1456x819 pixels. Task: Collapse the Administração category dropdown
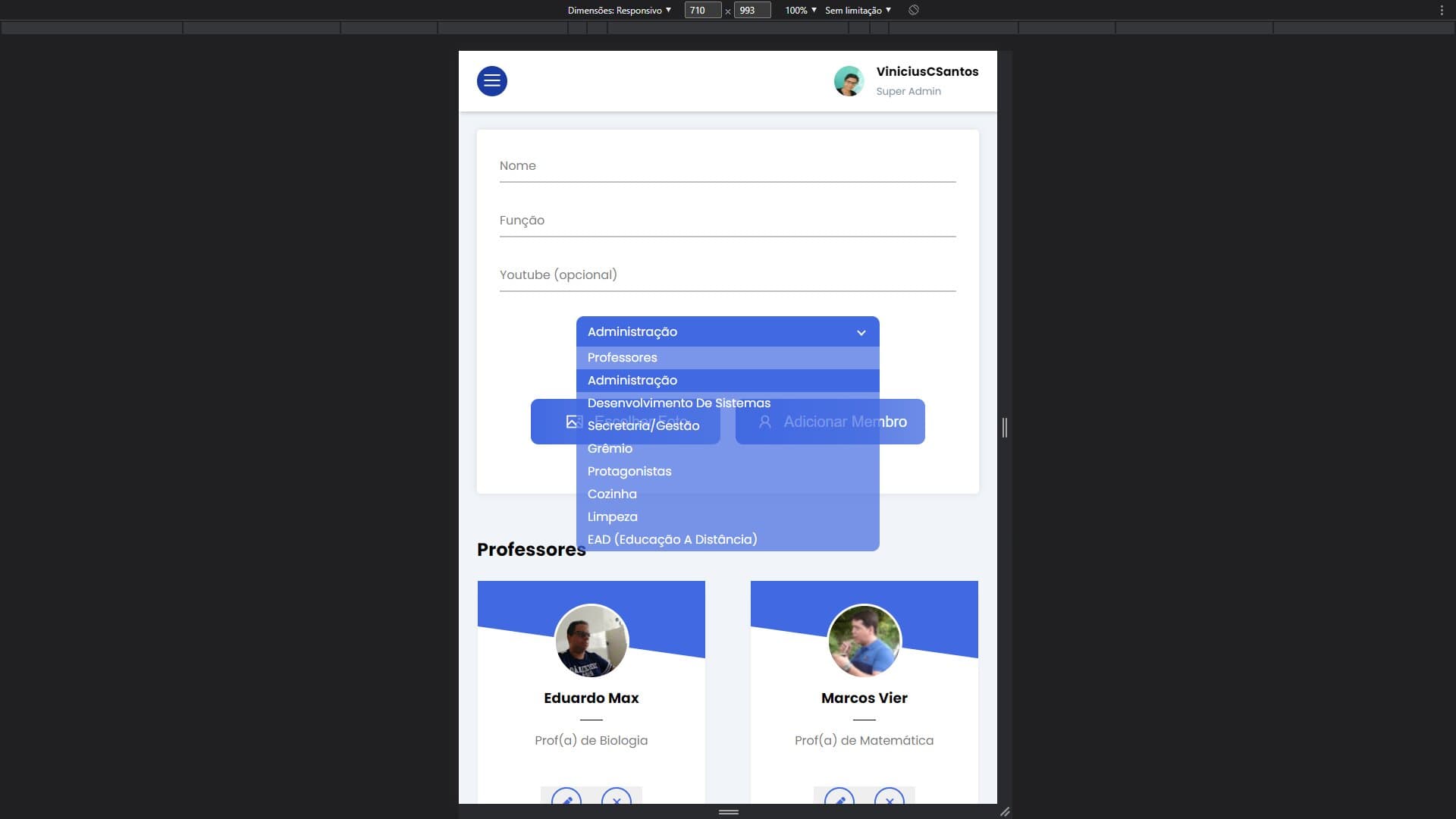coord(860,331)
